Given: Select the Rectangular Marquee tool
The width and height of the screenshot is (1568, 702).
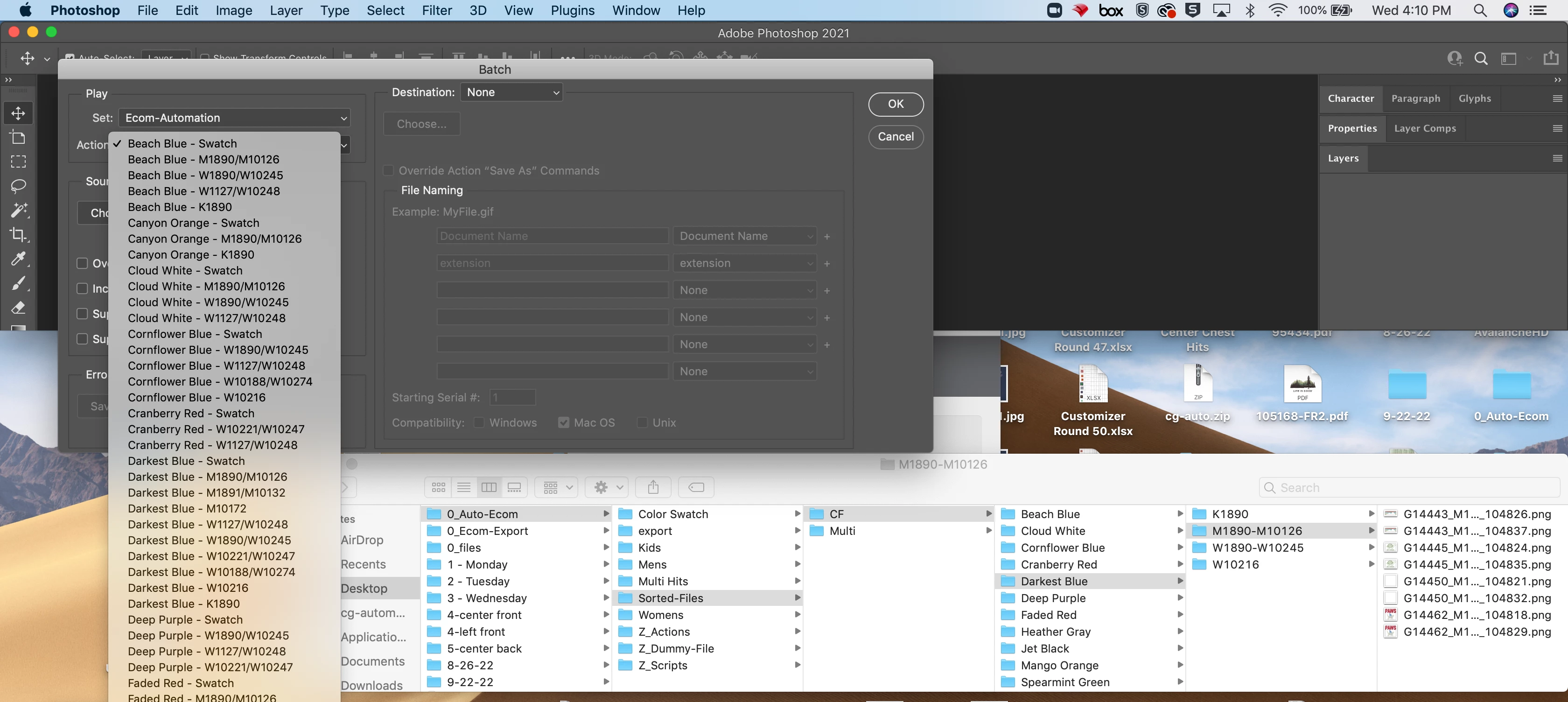Looking at the screenshot, I should pyautogui.click(x=18, y=161).
